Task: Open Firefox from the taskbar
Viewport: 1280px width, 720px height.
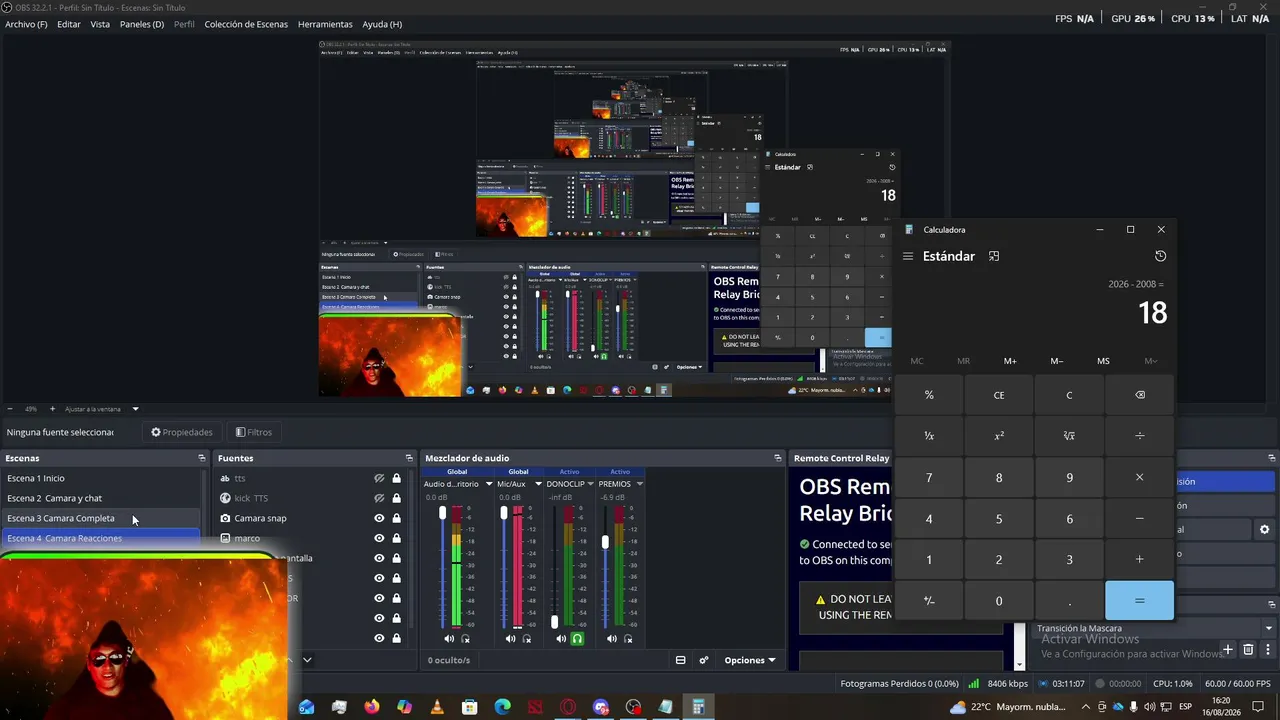Action: pos(372,707)
